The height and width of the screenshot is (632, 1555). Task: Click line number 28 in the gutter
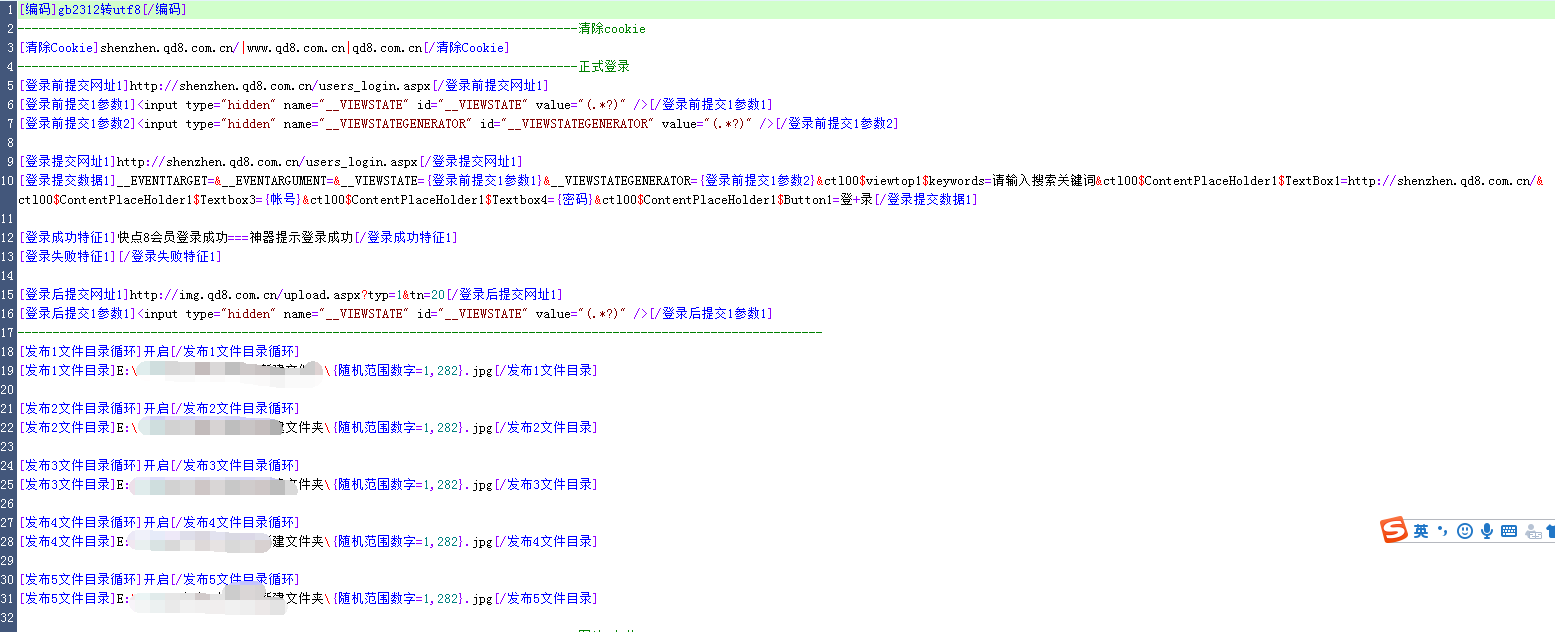[x=8, y=542]
